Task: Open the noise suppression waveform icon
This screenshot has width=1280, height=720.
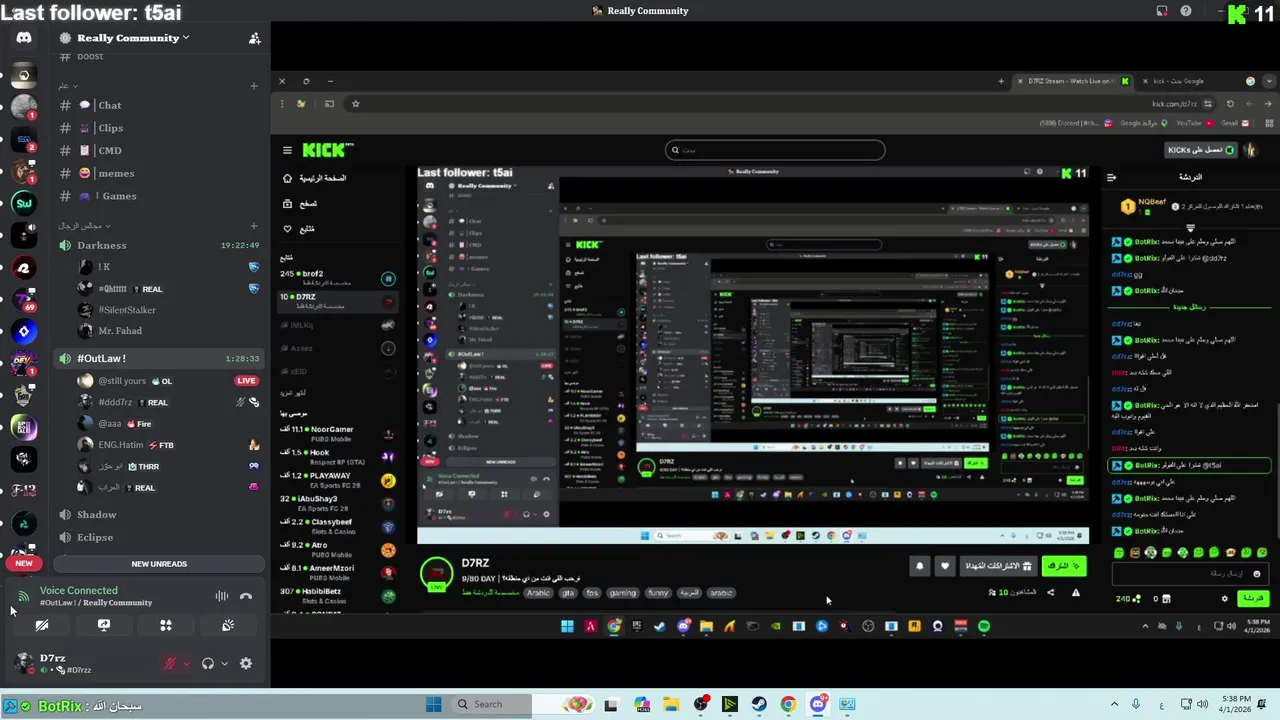Action: point(222,596)
